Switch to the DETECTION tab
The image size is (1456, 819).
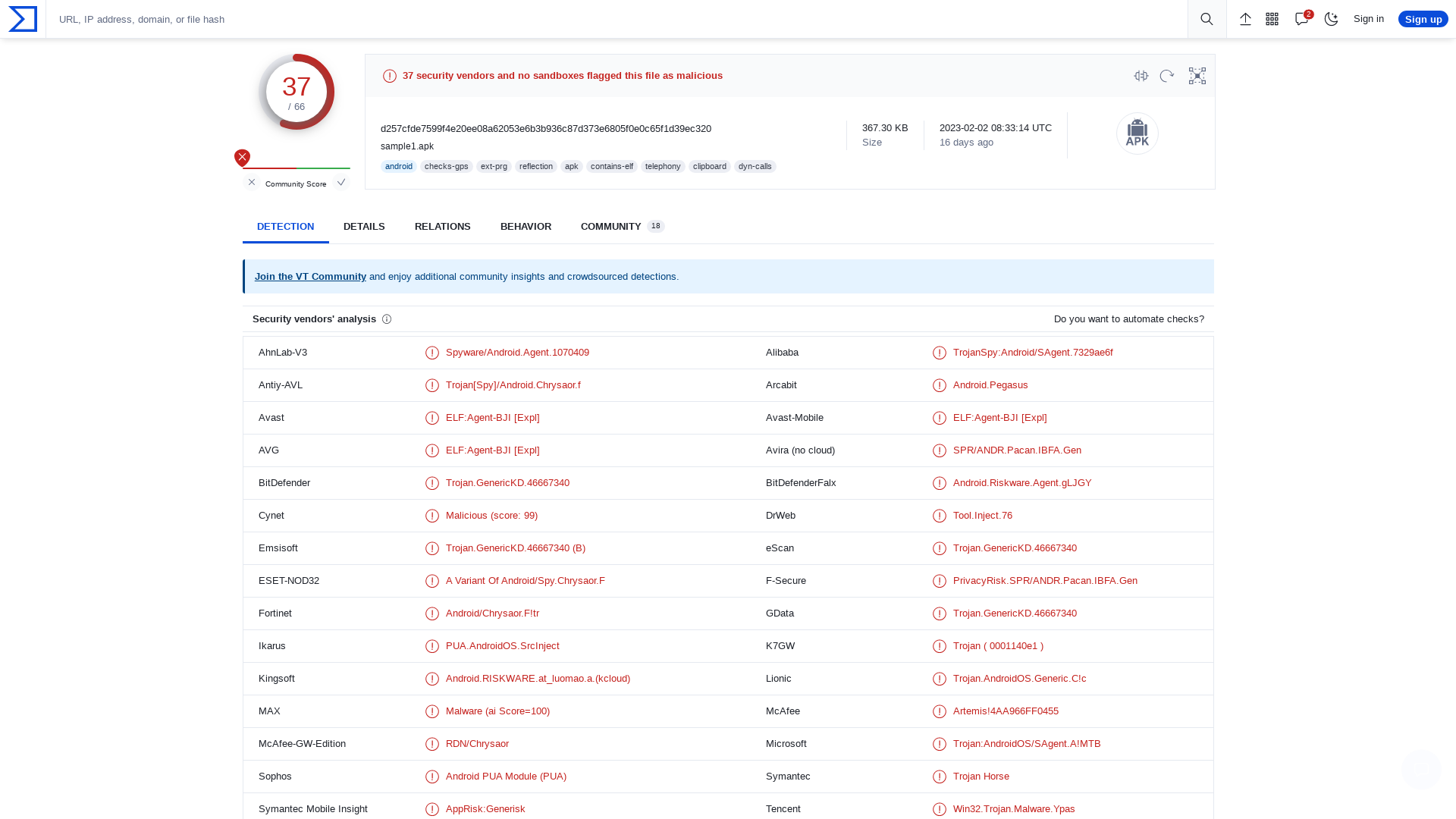285,227
